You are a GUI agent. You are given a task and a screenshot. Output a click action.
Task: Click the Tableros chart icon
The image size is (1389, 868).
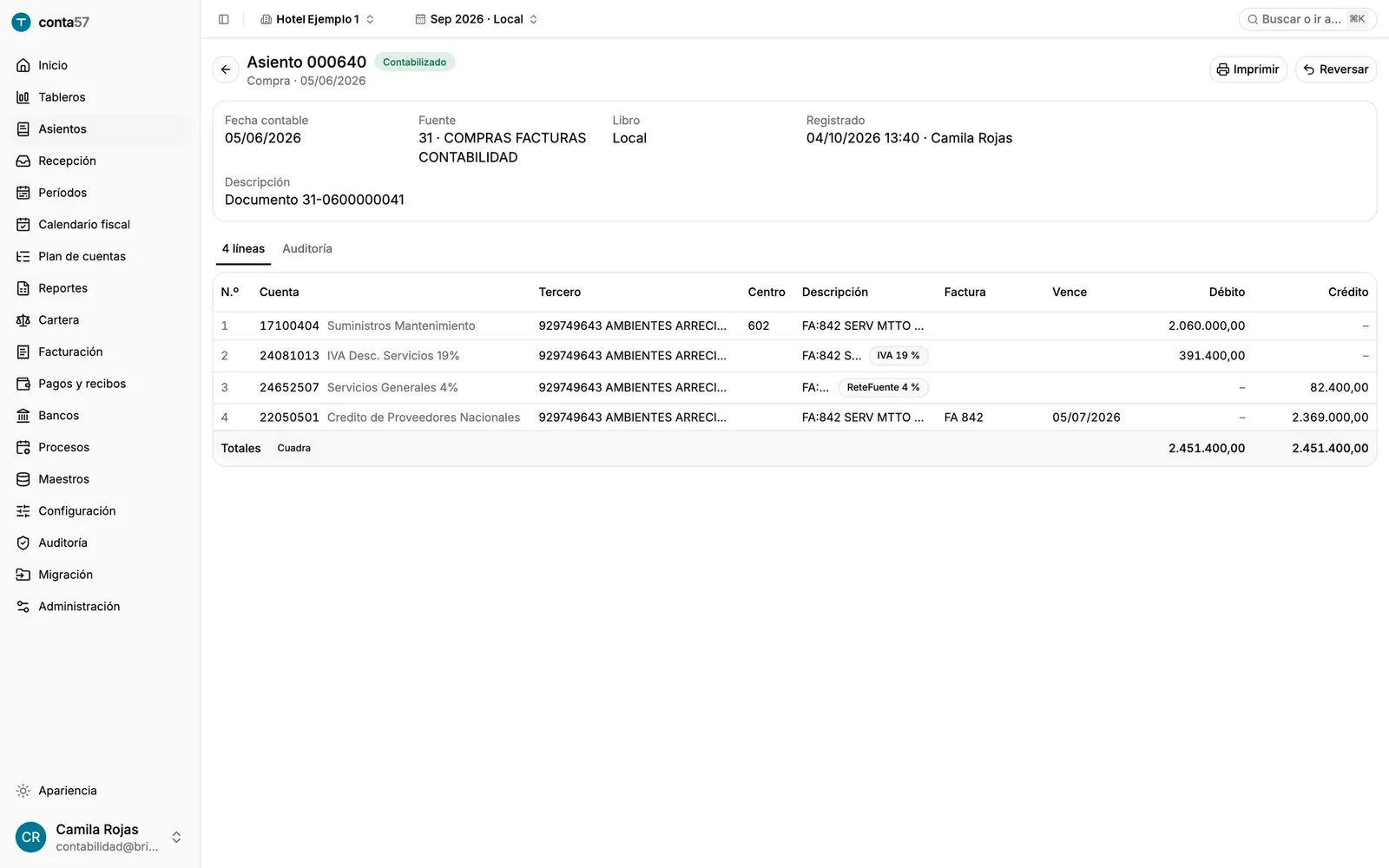coord(23,97)
